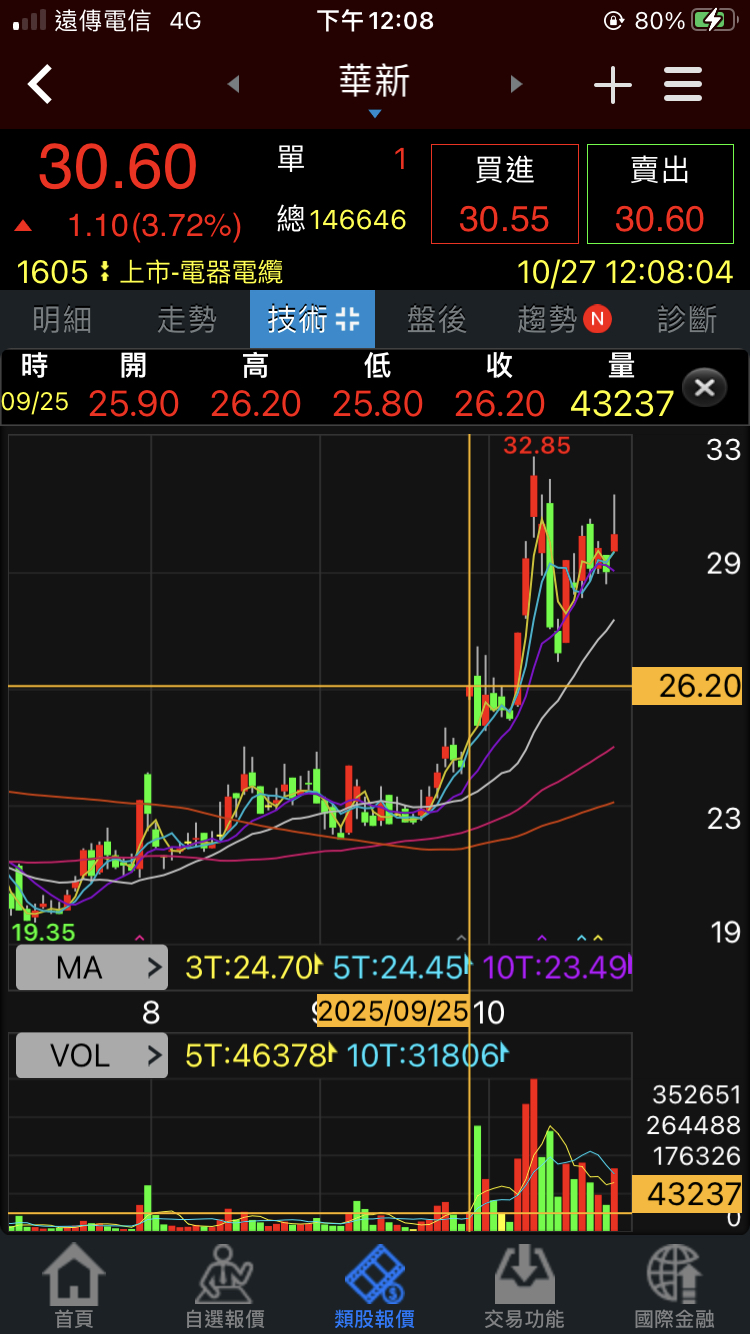Viewport: 750px width, 1334px height.
Task: Switch to the 明細 tab
Action: (x=62, y=319)
